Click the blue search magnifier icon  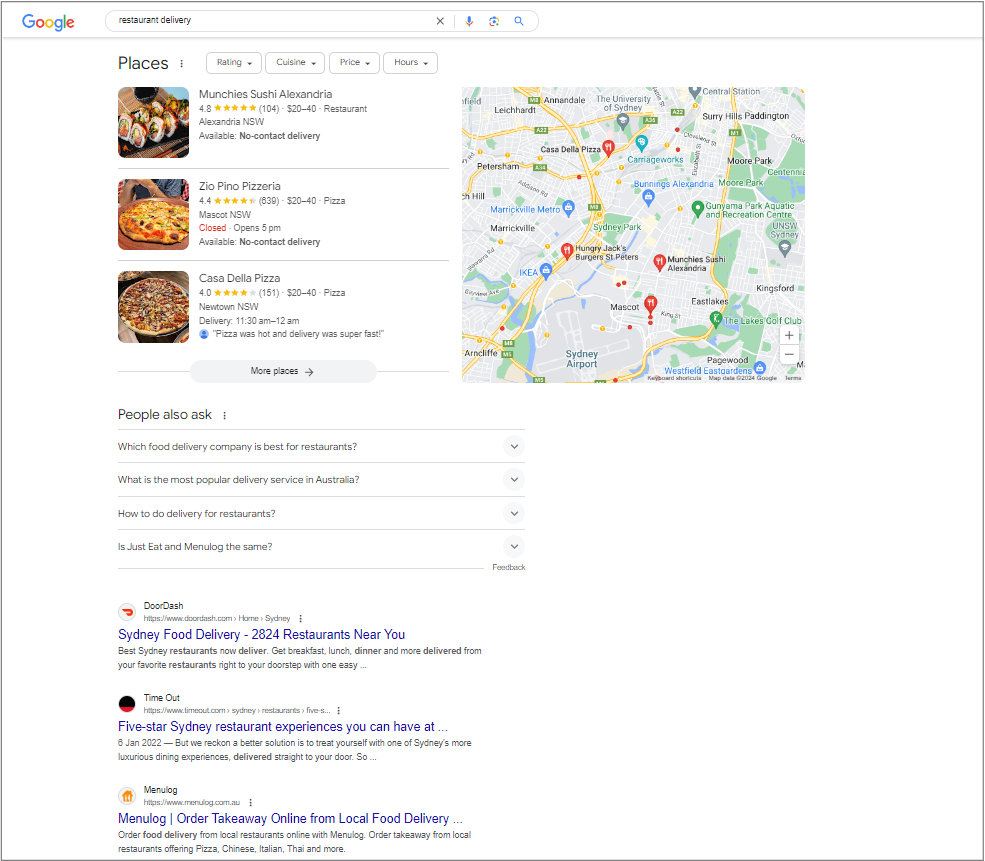519,21
